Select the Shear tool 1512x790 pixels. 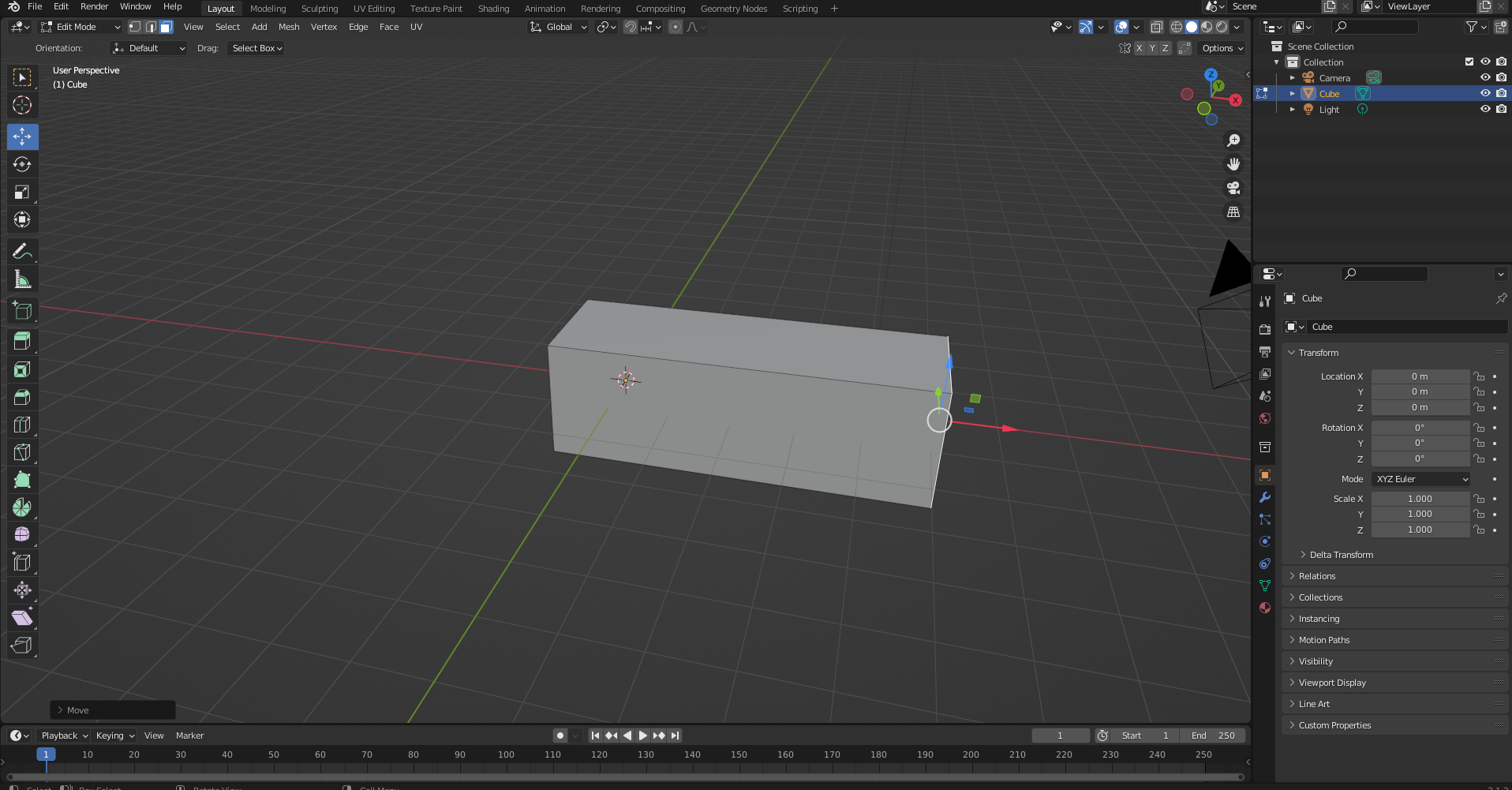[22, 618]
